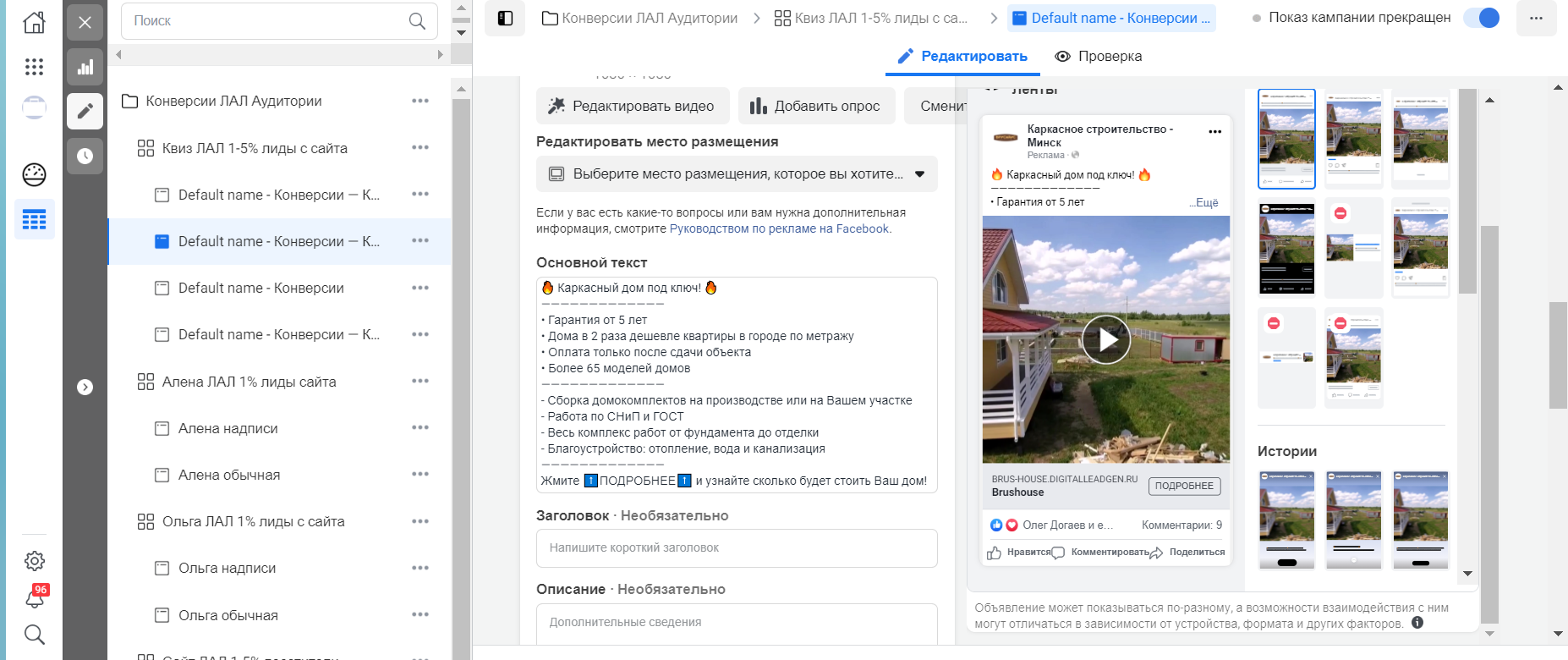Open the Руководством по рекламе на Facebook link
1568x660 pixels.
tap(779, 228)
